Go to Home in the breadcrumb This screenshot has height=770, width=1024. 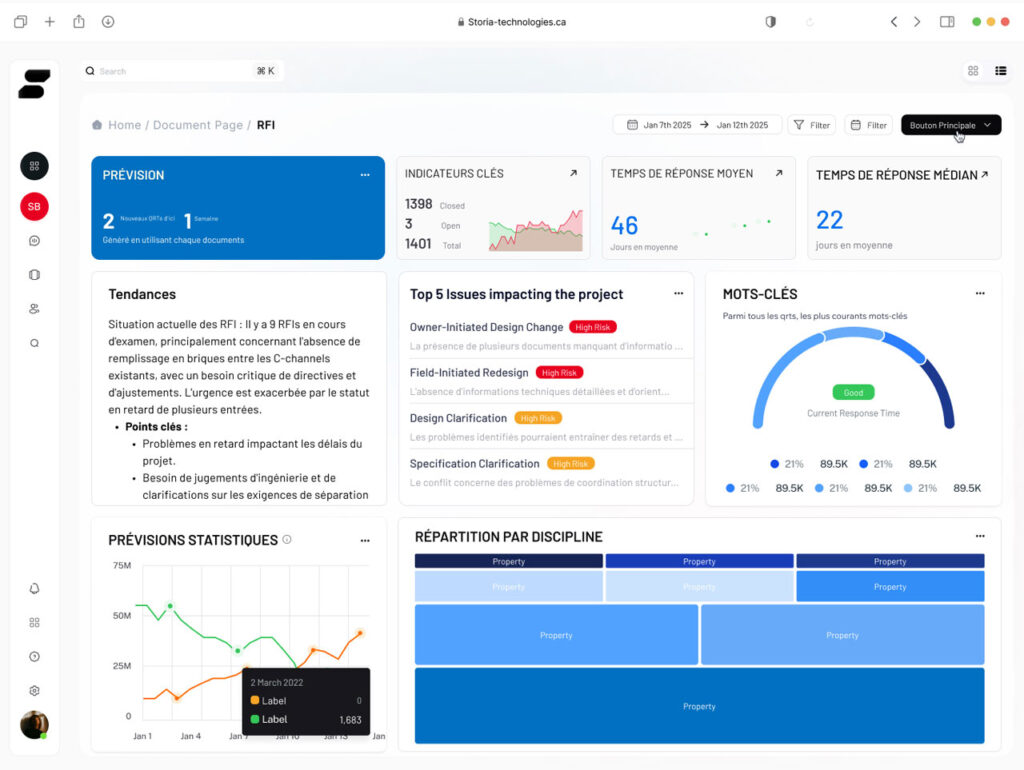(x=124, y=125)
